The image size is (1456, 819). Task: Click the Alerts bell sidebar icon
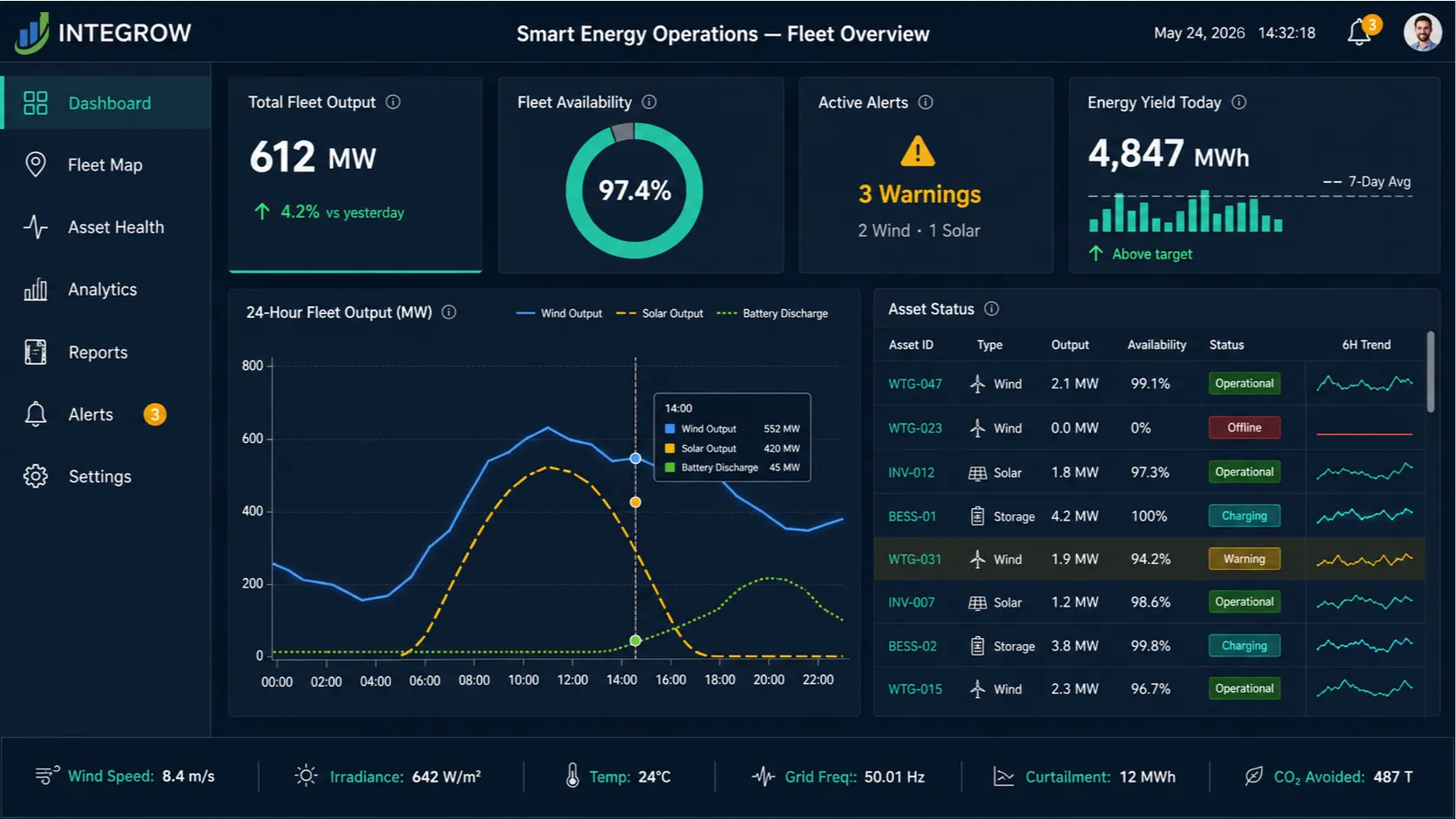[x=36, y=414]
